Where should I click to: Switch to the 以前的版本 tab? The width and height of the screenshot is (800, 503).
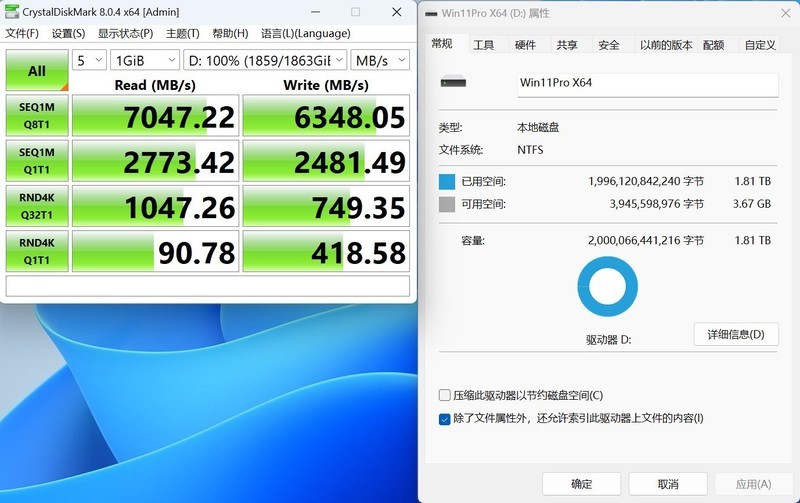[x=666, y=45]
